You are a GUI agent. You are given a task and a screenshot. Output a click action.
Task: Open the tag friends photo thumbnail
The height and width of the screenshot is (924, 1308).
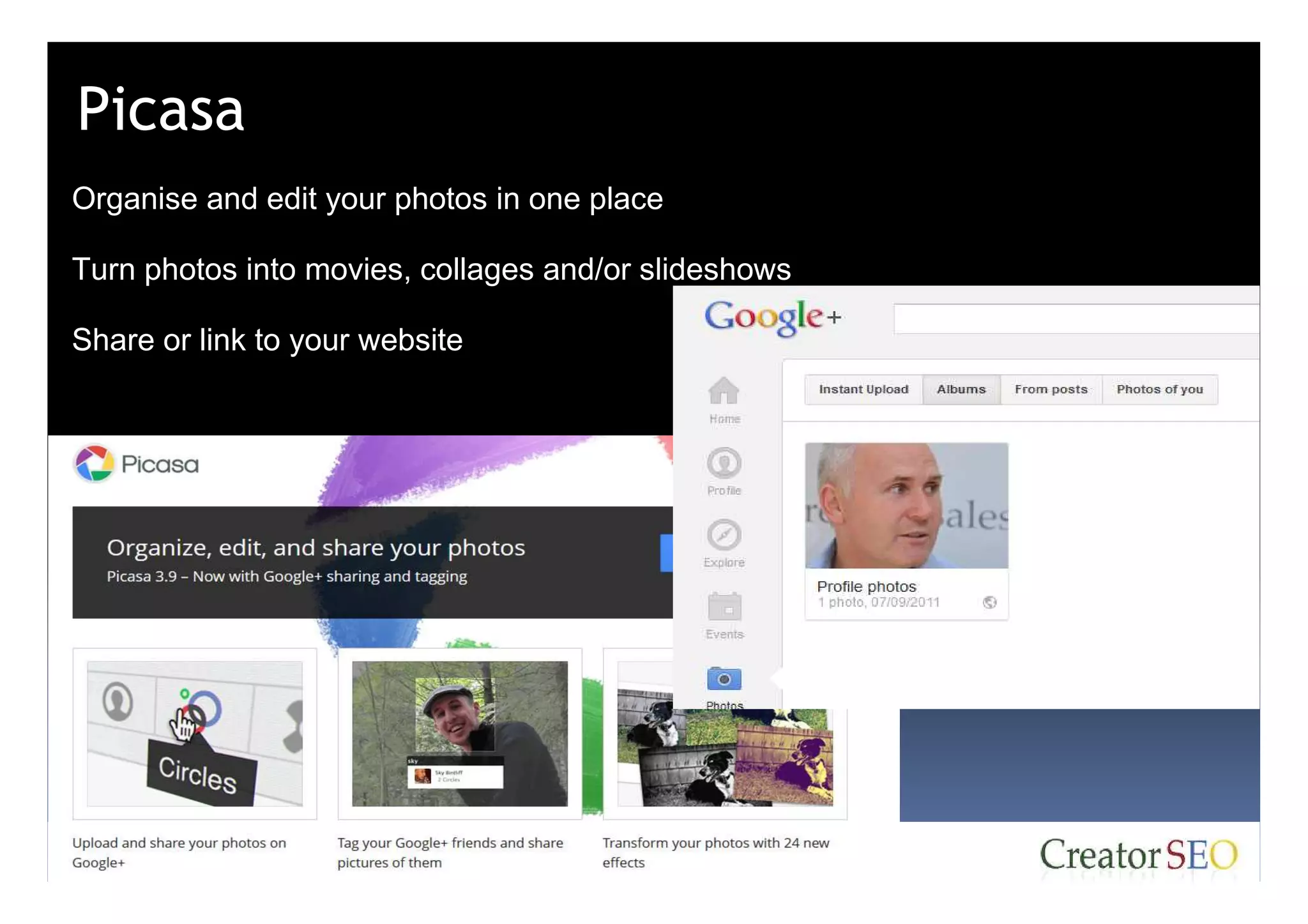[x=460, y=734]
